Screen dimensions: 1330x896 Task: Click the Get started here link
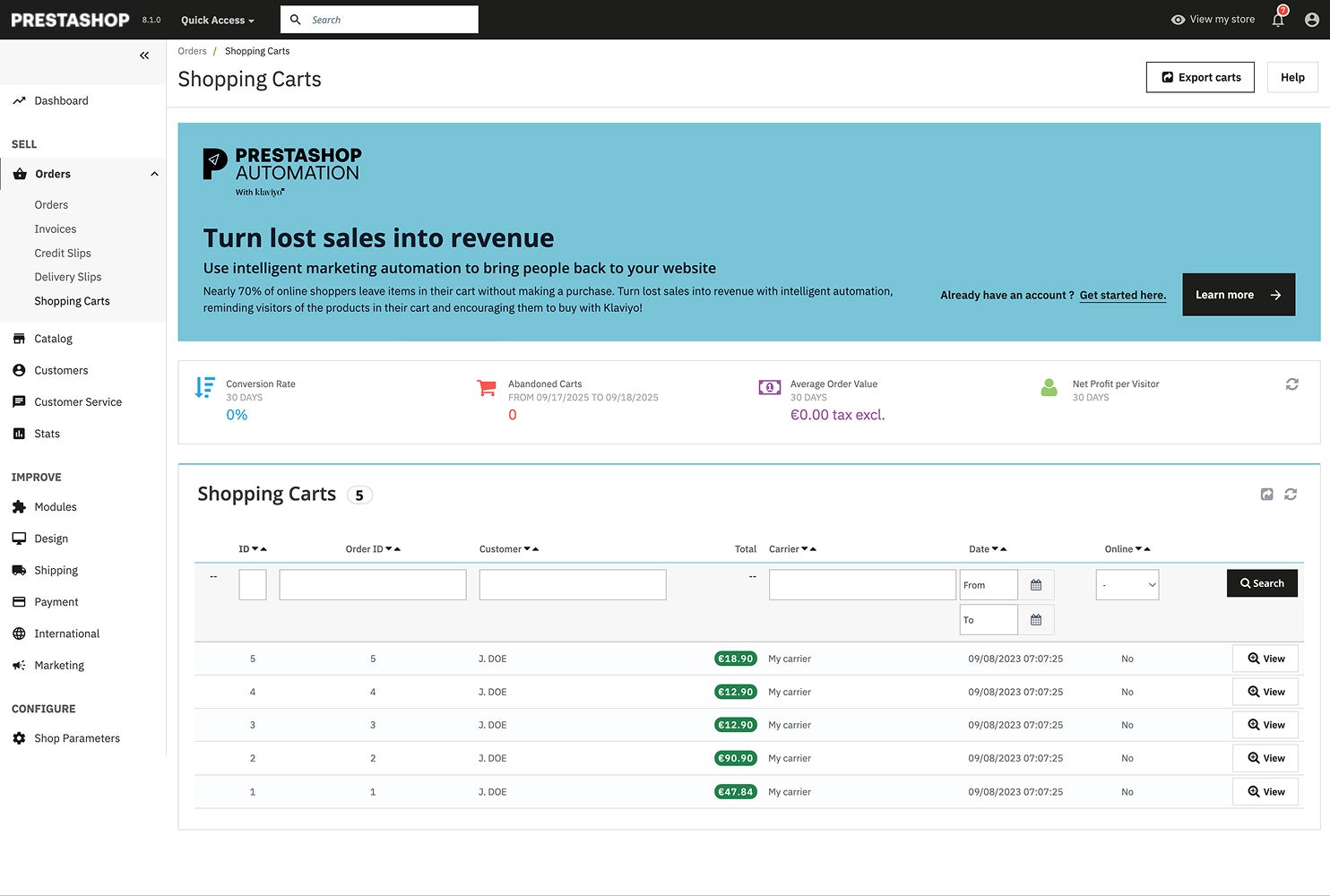tap(1122, 295)
